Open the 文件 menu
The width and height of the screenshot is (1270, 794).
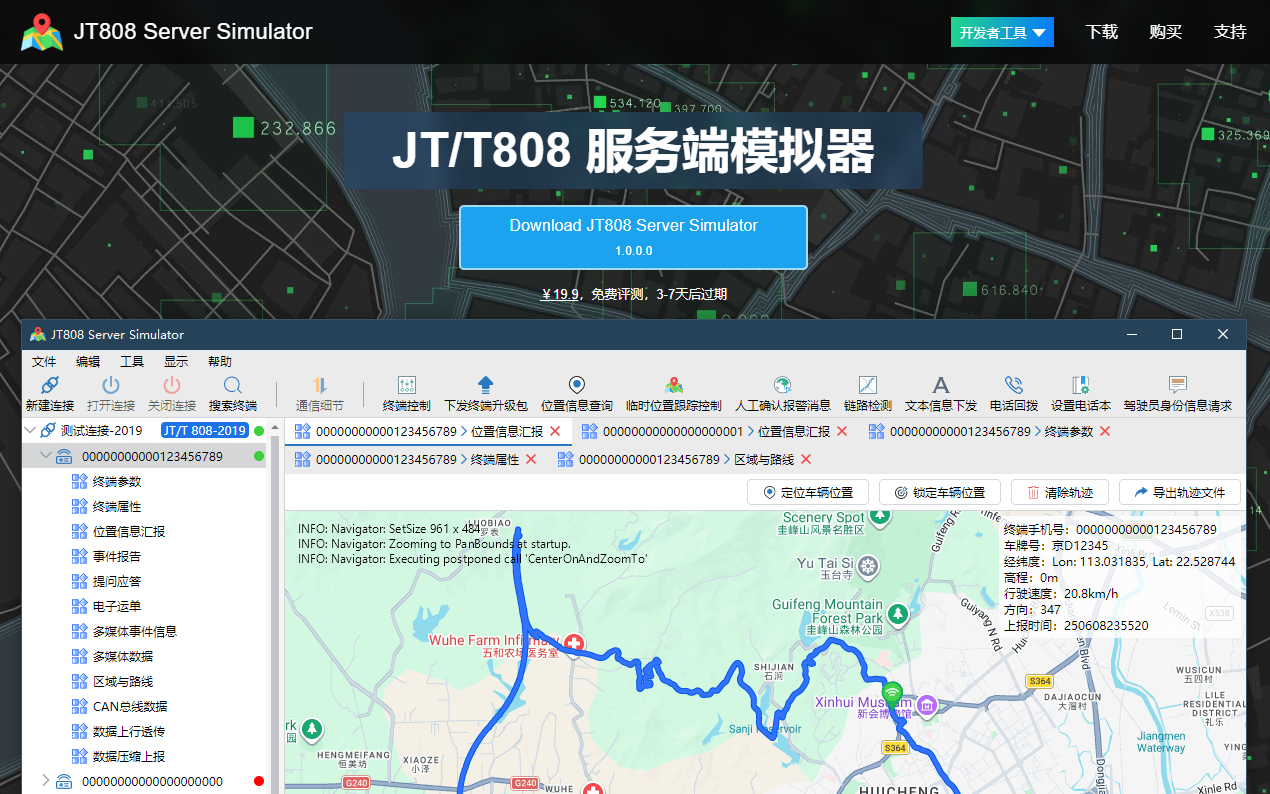[44, 362]
